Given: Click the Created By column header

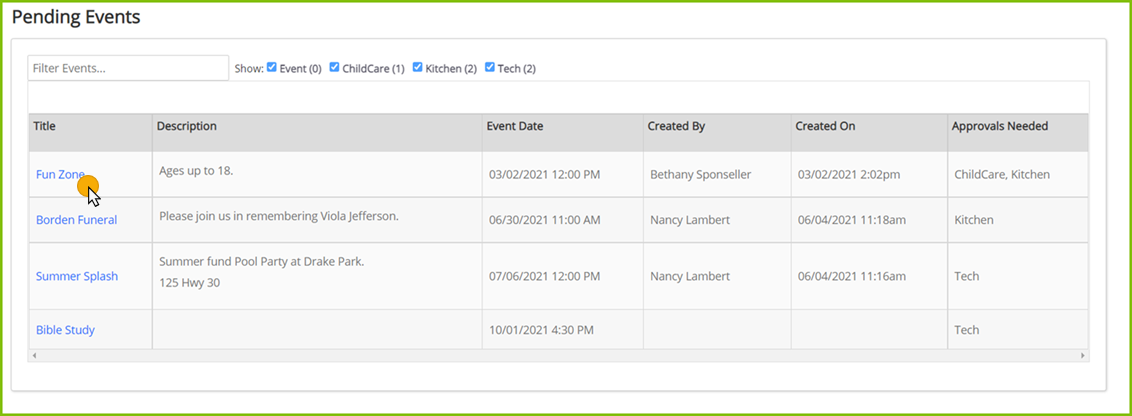Looking at the screenshot, I should tap(676, 126).
